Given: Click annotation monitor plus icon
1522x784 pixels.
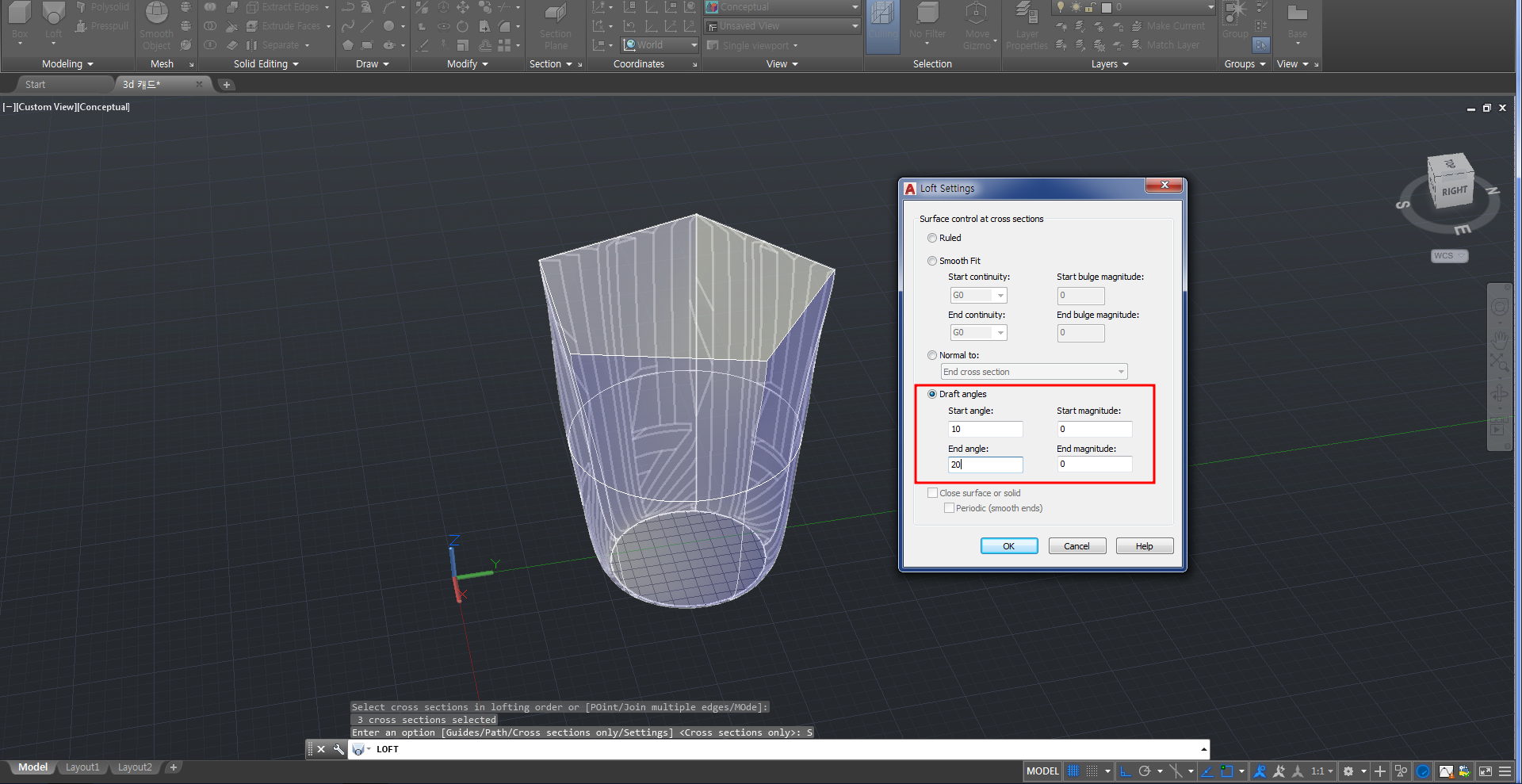Looking at the screenshot, I should pos(1380,771).
